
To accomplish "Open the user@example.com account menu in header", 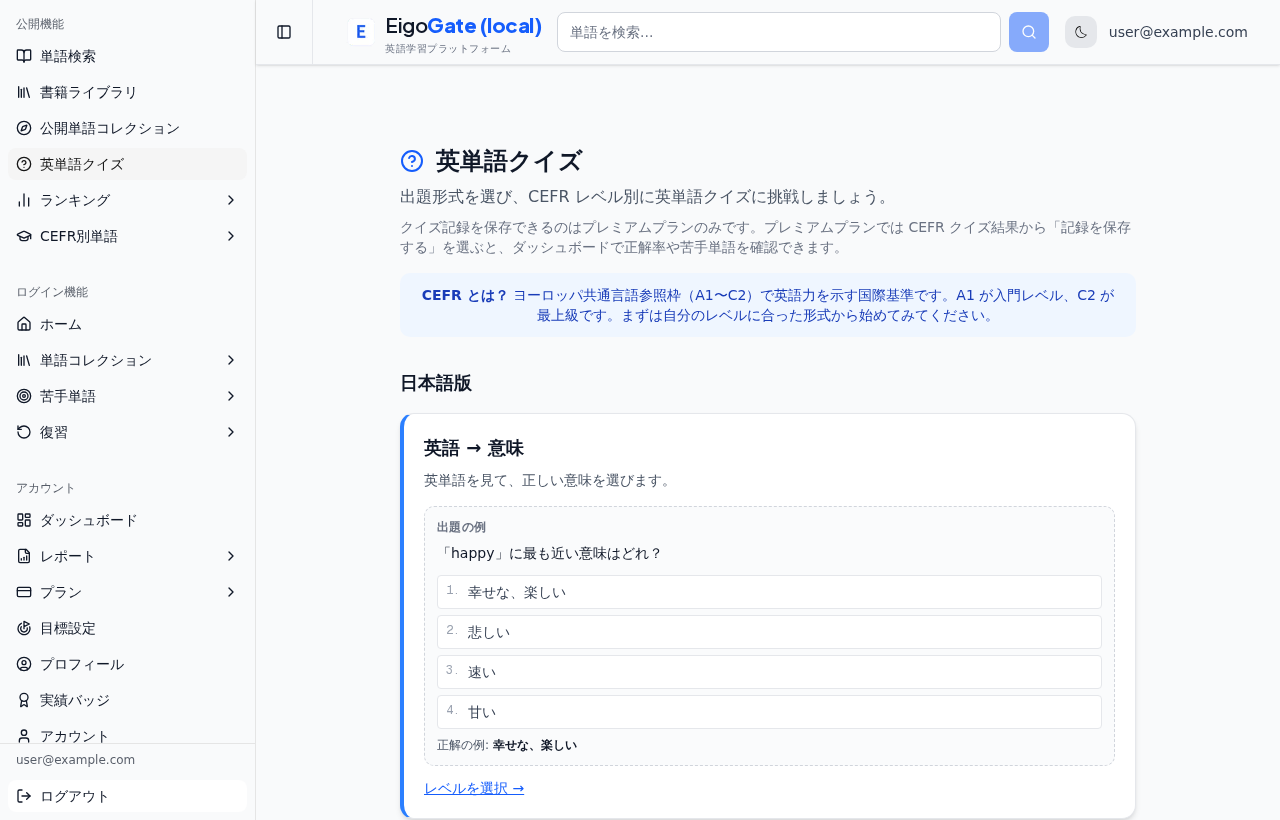I will 1178,32.
